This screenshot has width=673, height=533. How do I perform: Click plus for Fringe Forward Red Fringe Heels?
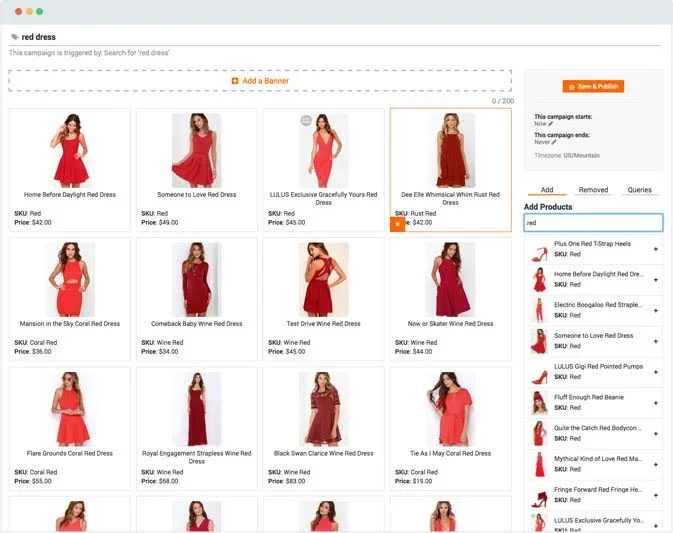pyautogui.click(x=656, y=494)
